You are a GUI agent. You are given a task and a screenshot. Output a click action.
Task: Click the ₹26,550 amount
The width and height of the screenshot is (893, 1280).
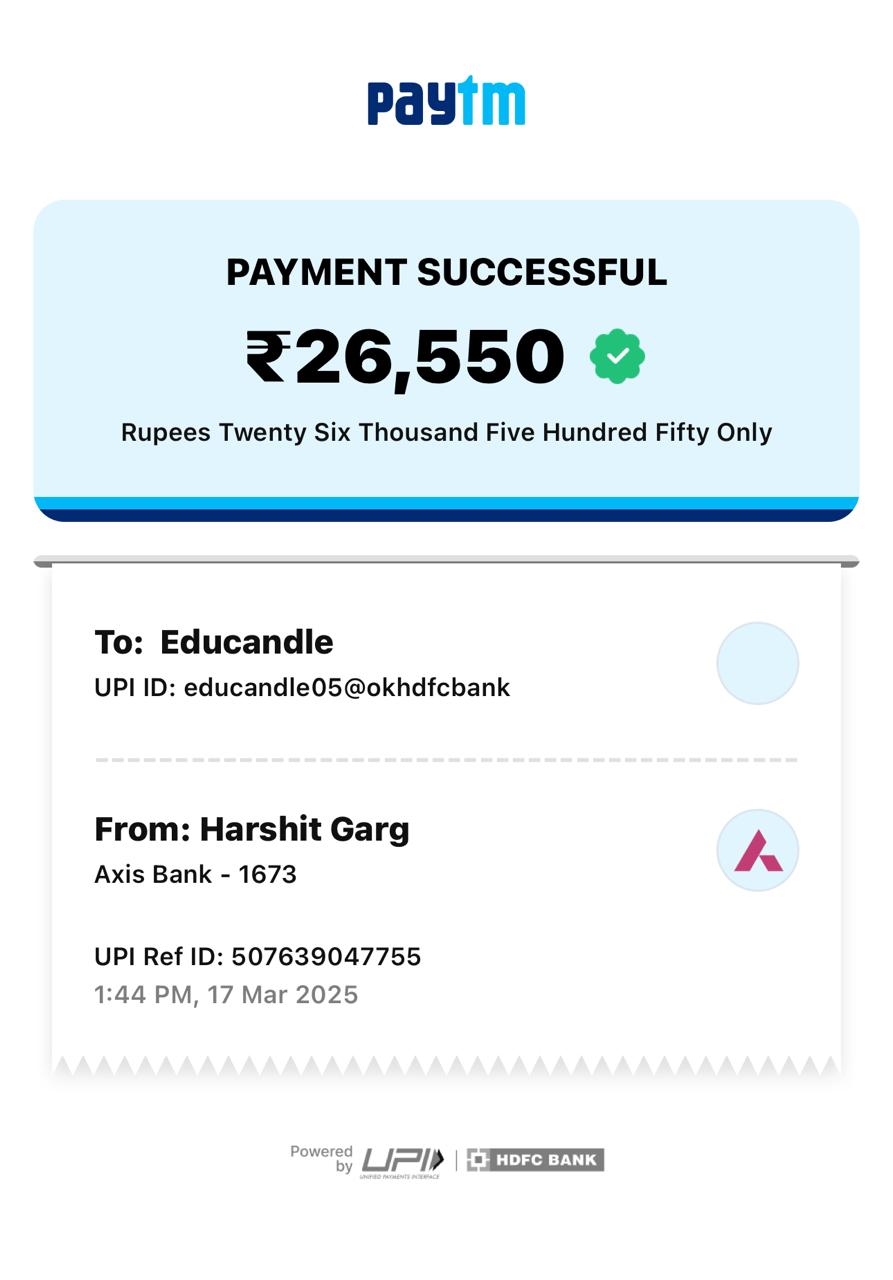pyautogui.click(x=405, y=357)
